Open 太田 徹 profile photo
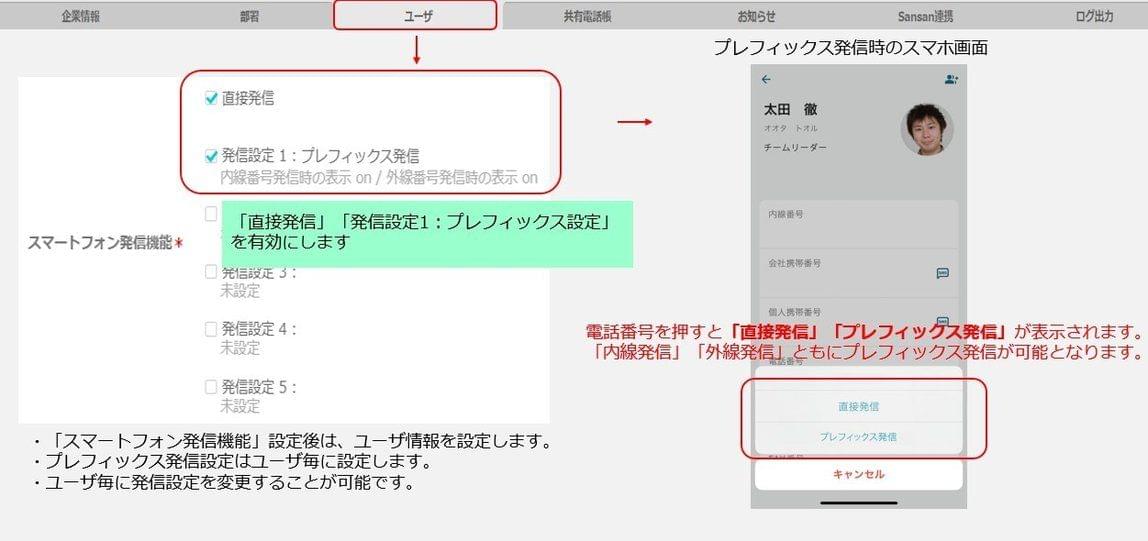This screenshot has width=1148, height=541. tap(927, 129)
